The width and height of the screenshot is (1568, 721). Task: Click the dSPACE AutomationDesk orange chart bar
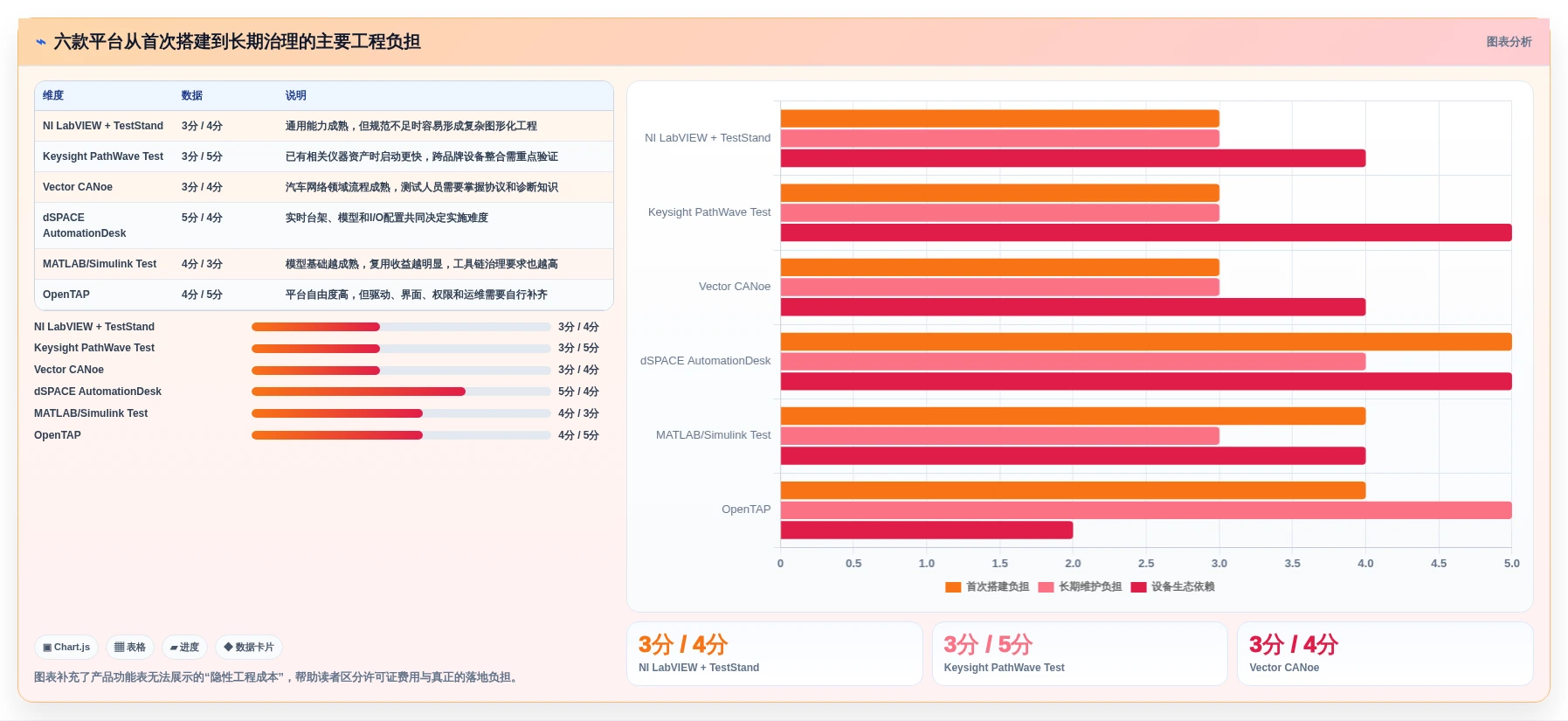[1146, 342]
